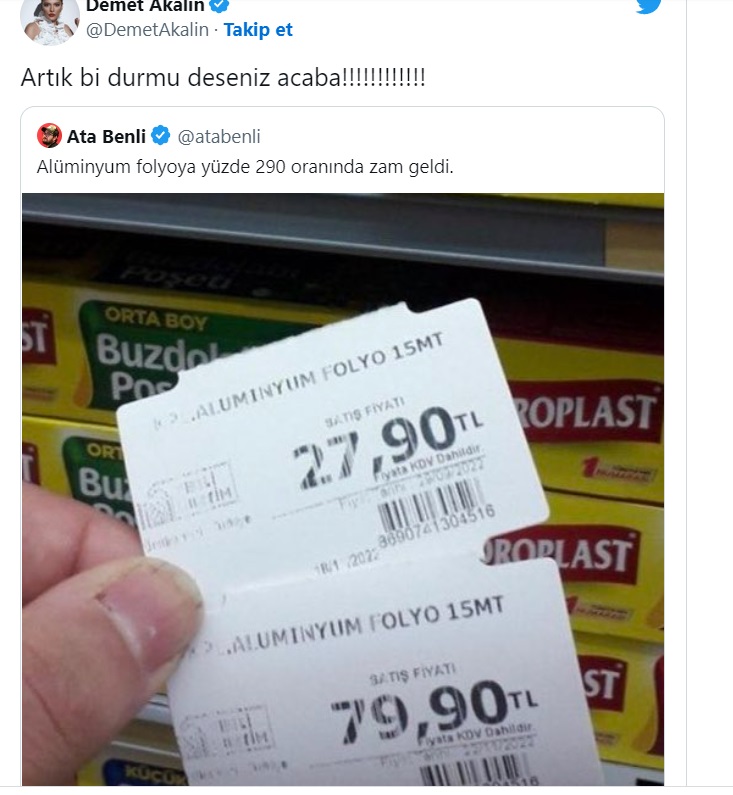Image resolution: width=733 pixels, height=795 pixels.
Task: Open the @DemetAkalin handle link
Action: 148,29
